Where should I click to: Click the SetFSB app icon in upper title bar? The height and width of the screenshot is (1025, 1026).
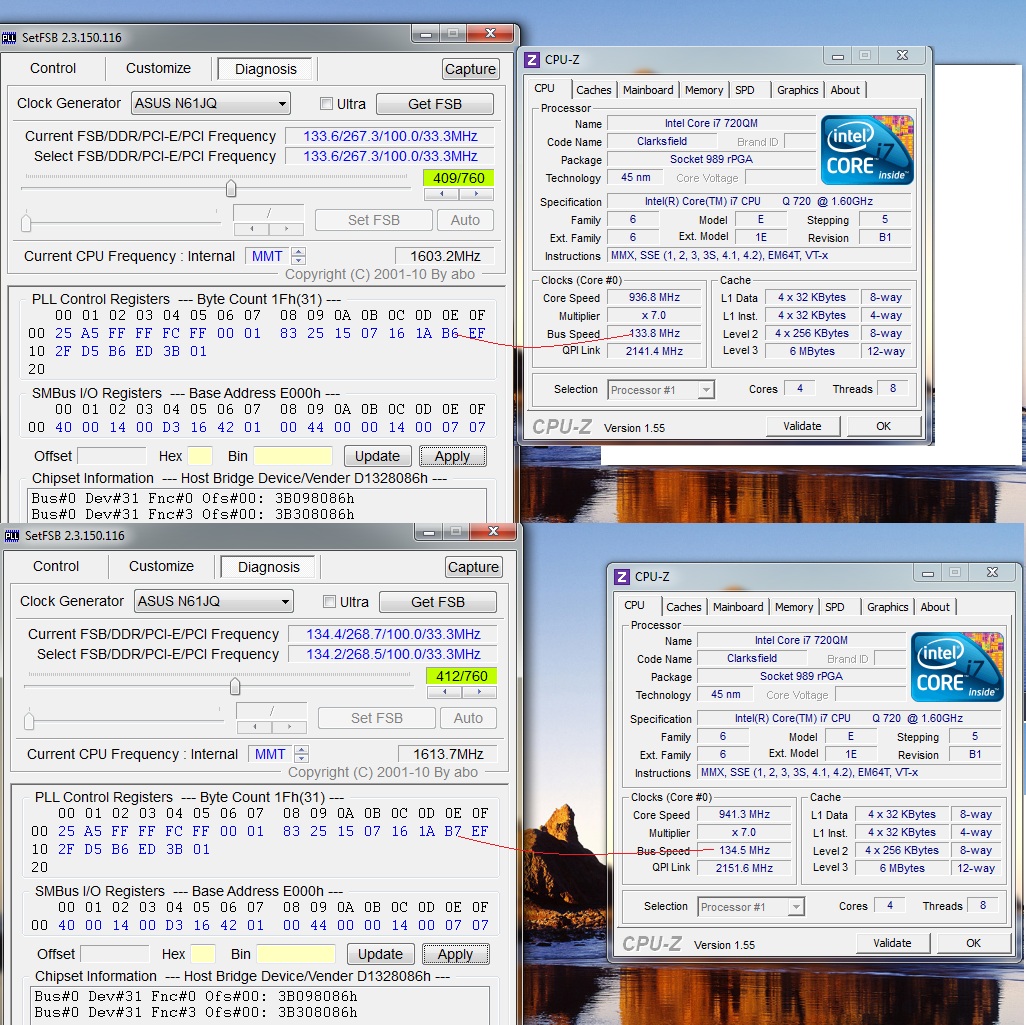(x=9, y=38)
